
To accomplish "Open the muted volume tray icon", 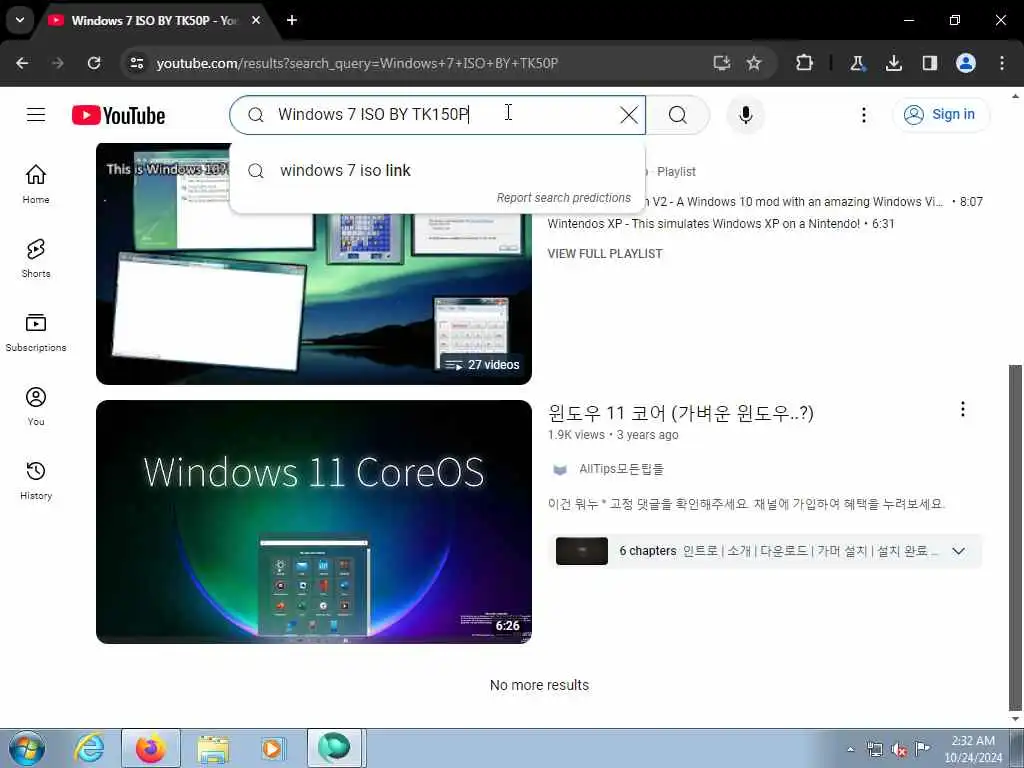I will point(899,750).
